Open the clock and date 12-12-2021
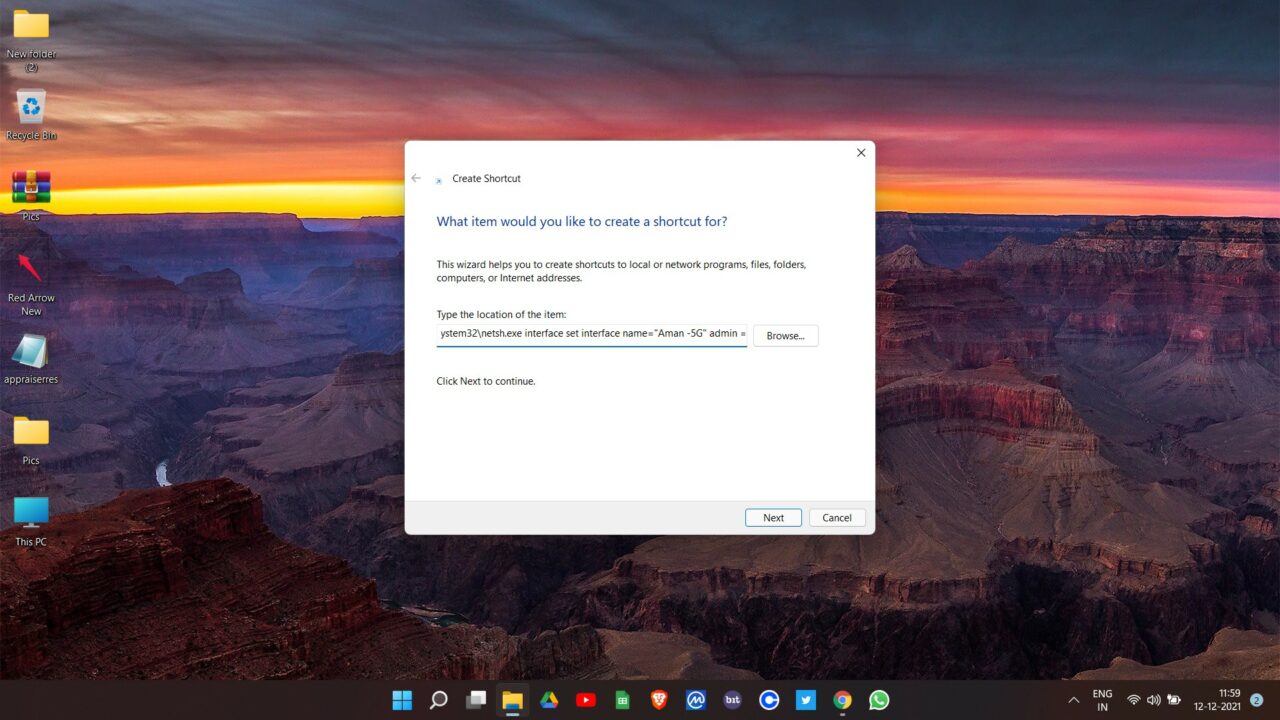Screen dimensions: 1280x720 coord(1217,700)
